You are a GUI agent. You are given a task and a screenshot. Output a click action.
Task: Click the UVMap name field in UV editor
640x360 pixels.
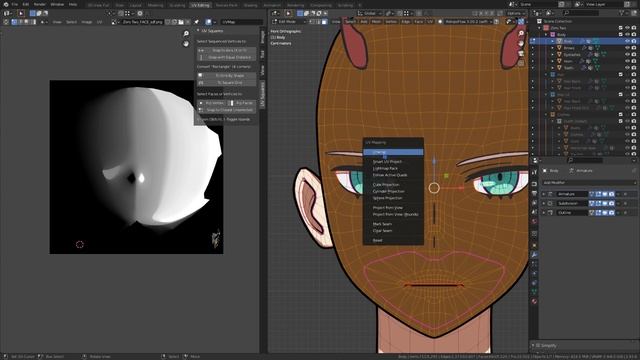tap(242, 22)
